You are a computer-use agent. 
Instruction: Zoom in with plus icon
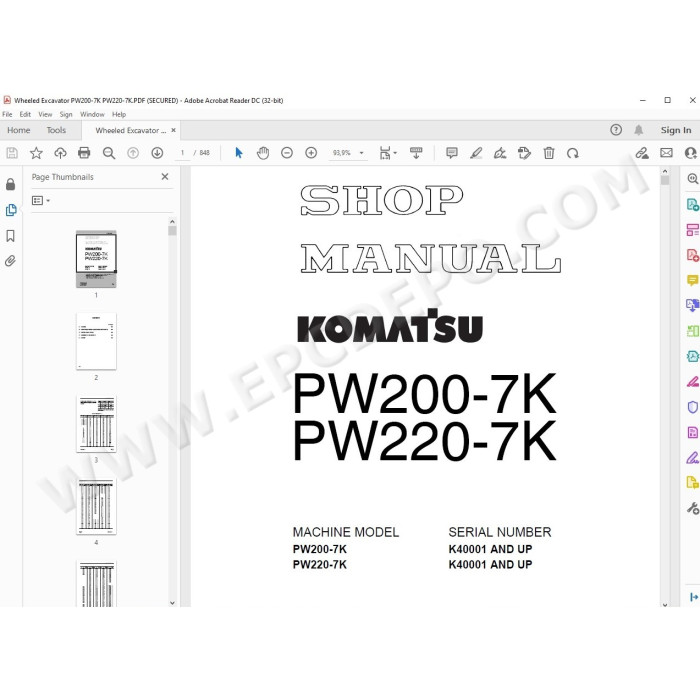click(311, 153)
